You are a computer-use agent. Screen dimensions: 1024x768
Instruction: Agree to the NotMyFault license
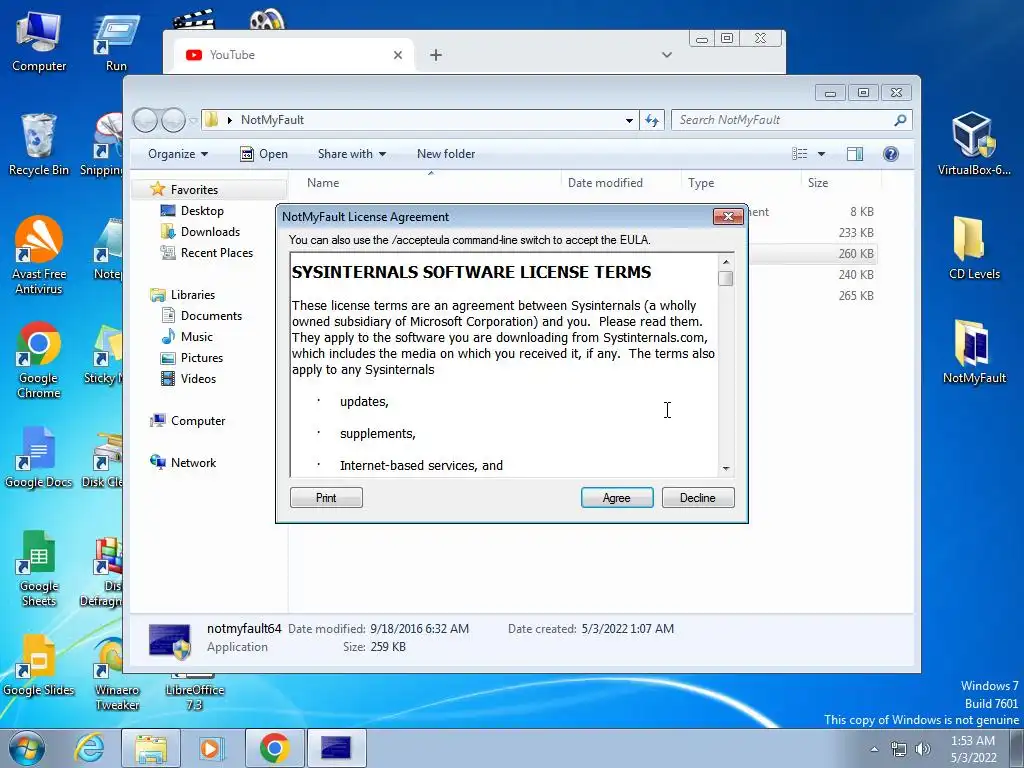tap(616, 498)
